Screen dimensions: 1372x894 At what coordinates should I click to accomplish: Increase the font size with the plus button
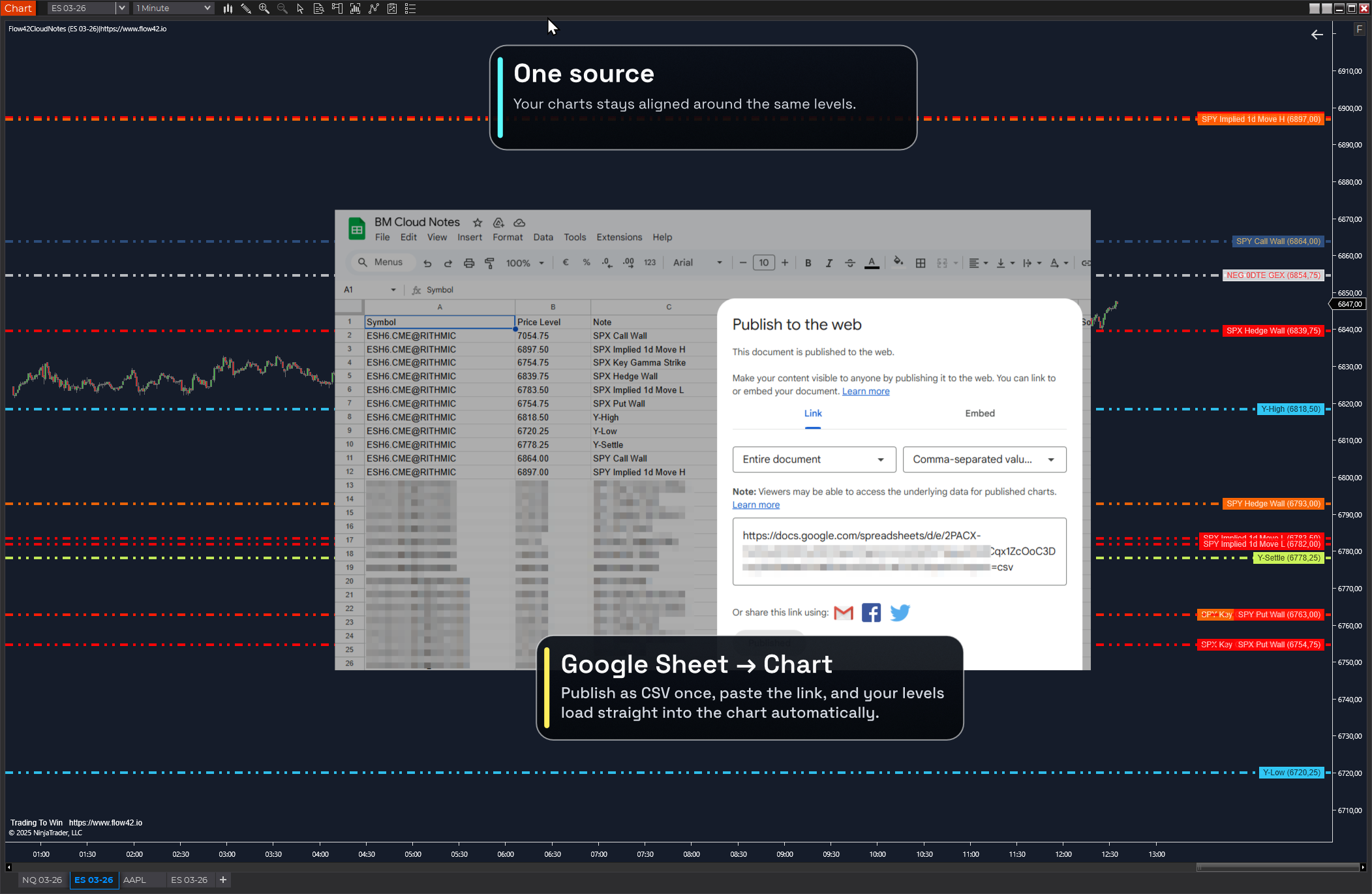(785, 263)
